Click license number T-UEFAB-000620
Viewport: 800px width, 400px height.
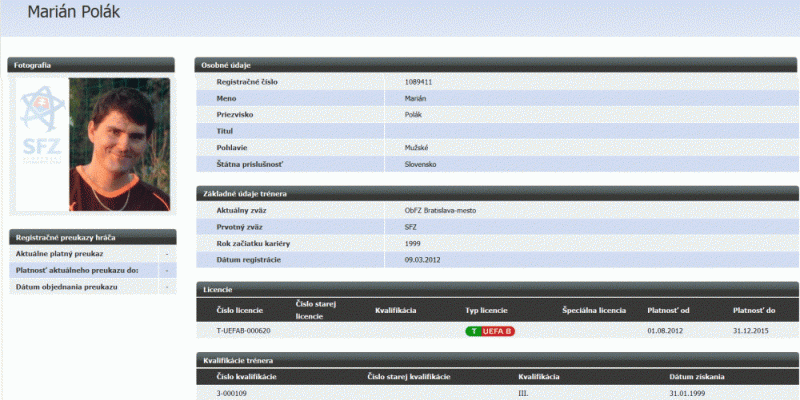coord(243,331)
